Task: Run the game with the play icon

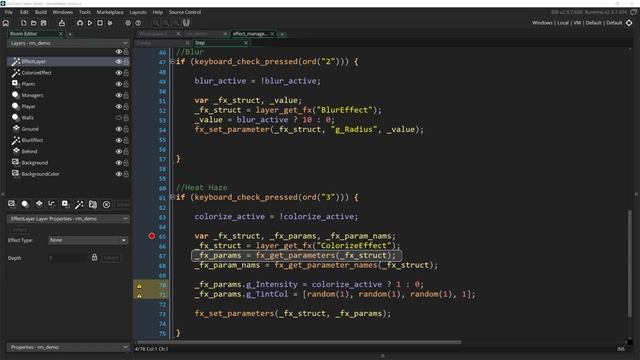Action: (x=90, y=23)
